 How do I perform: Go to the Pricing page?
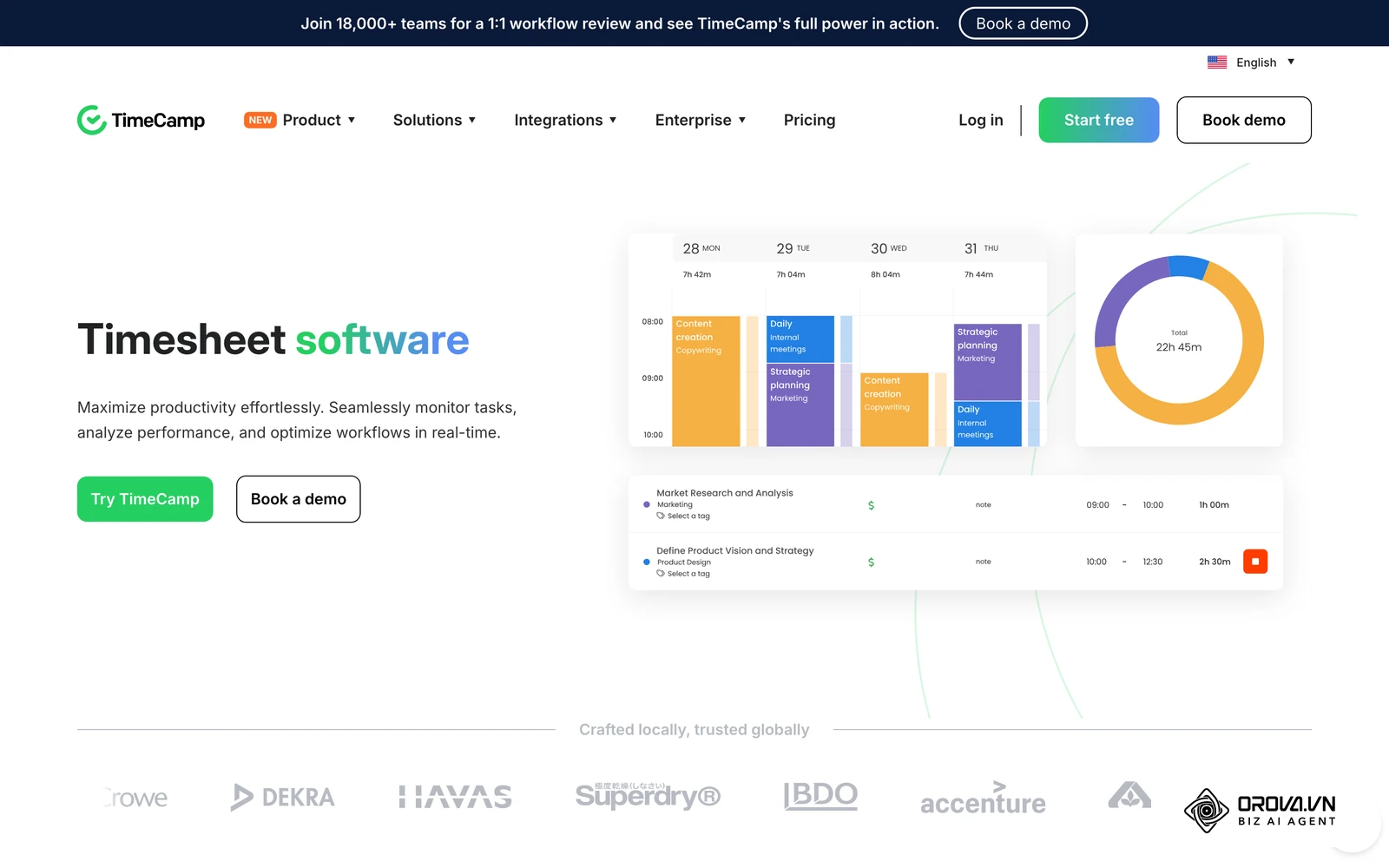tap(809, 120)
